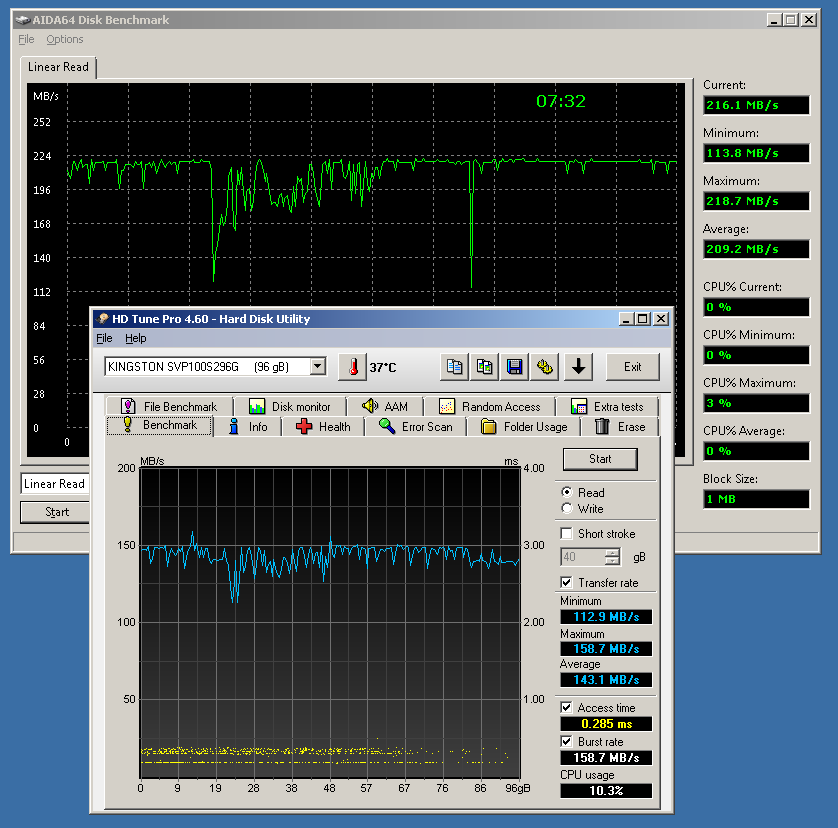Click the save screenshot floppy disk icon
This screenshot has height=828, width=838.
click(x=514, y=367)
